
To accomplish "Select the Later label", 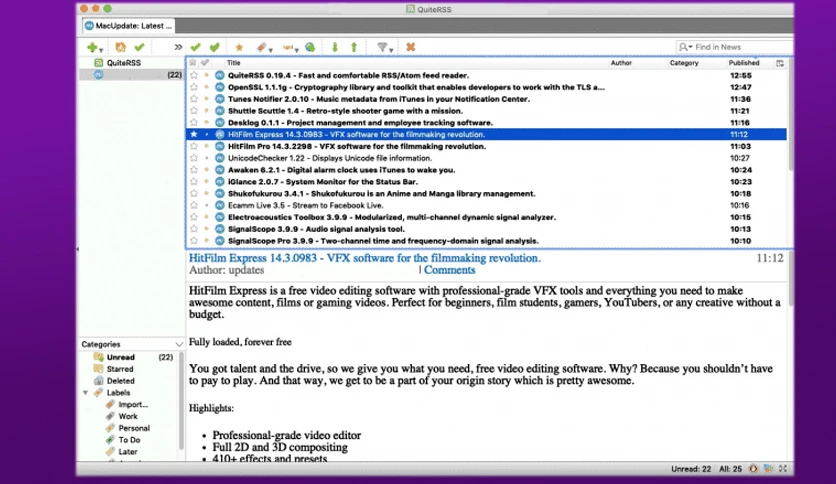I will pos(128,451).
